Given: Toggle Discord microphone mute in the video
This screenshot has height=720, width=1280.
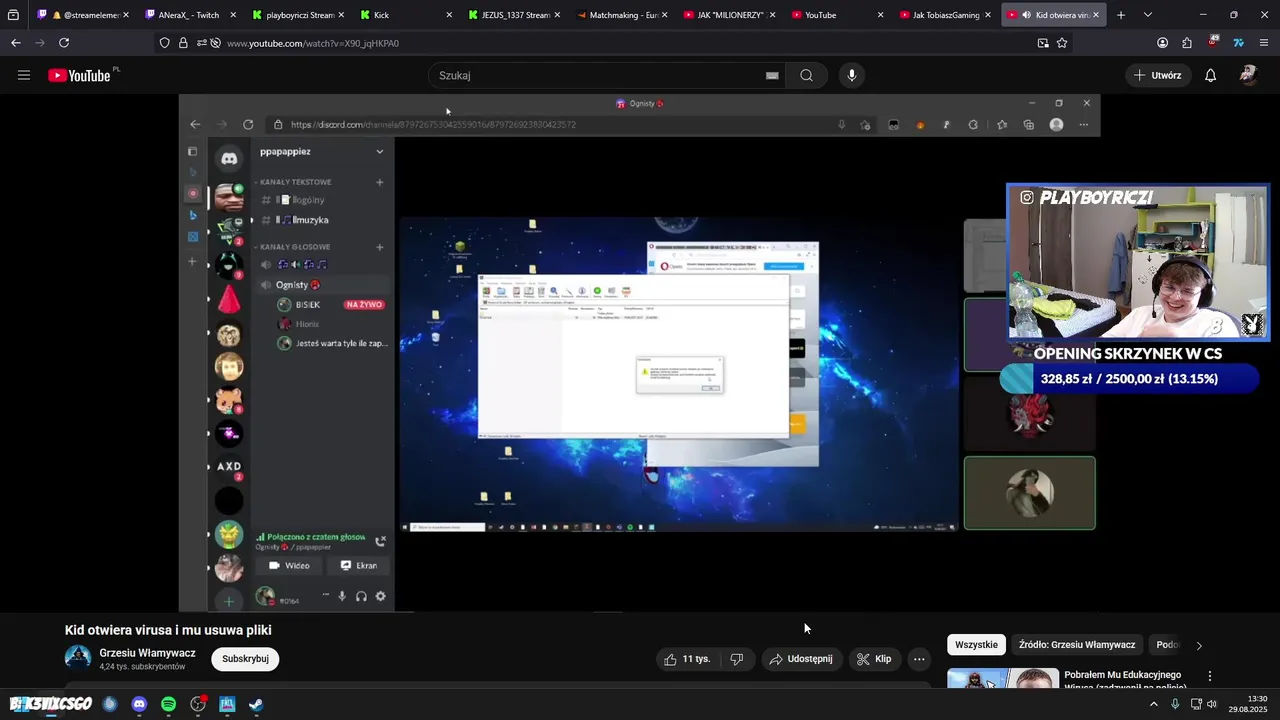Looking at the screenshot, I should click(342, 596).
